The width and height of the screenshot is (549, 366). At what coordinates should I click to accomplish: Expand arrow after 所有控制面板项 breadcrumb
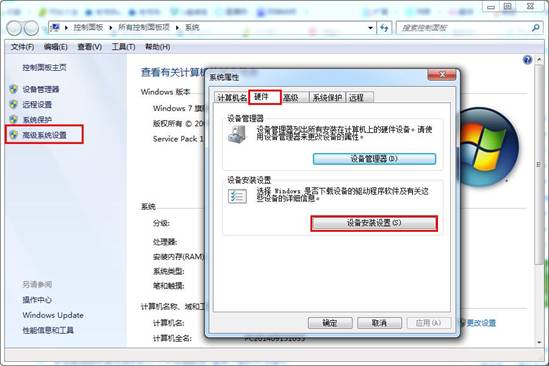[178, 28]
